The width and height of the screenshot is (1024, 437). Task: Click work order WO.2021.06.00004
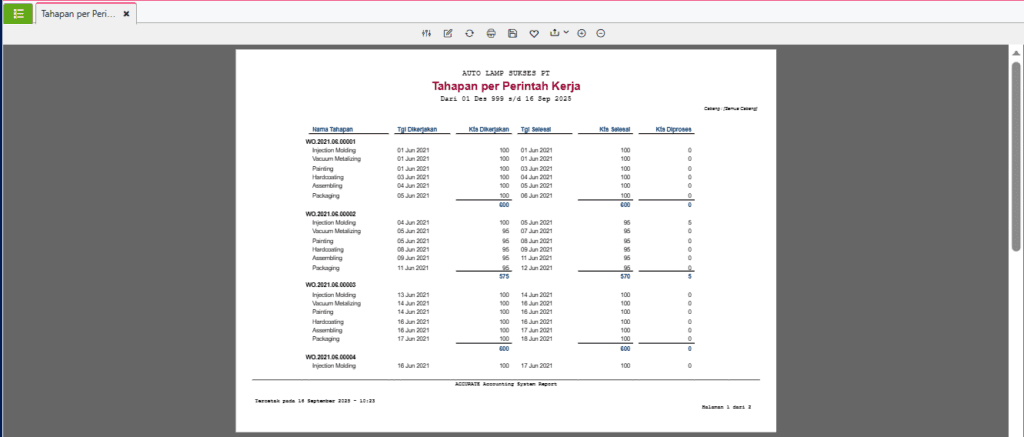click(x=330, y=357)
